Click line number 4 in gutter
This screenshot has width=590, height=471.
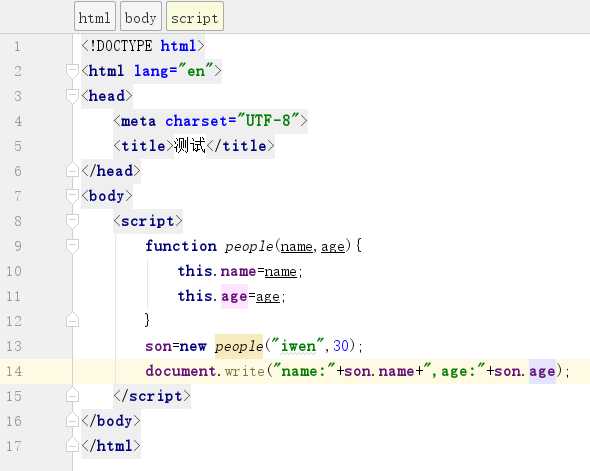[x=18, y=121]
